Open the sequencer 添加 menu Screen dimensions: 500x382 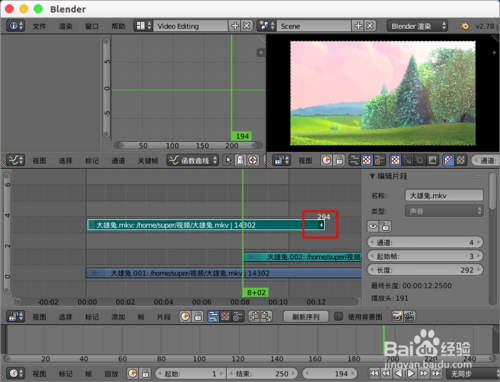(x=118, y=317)
